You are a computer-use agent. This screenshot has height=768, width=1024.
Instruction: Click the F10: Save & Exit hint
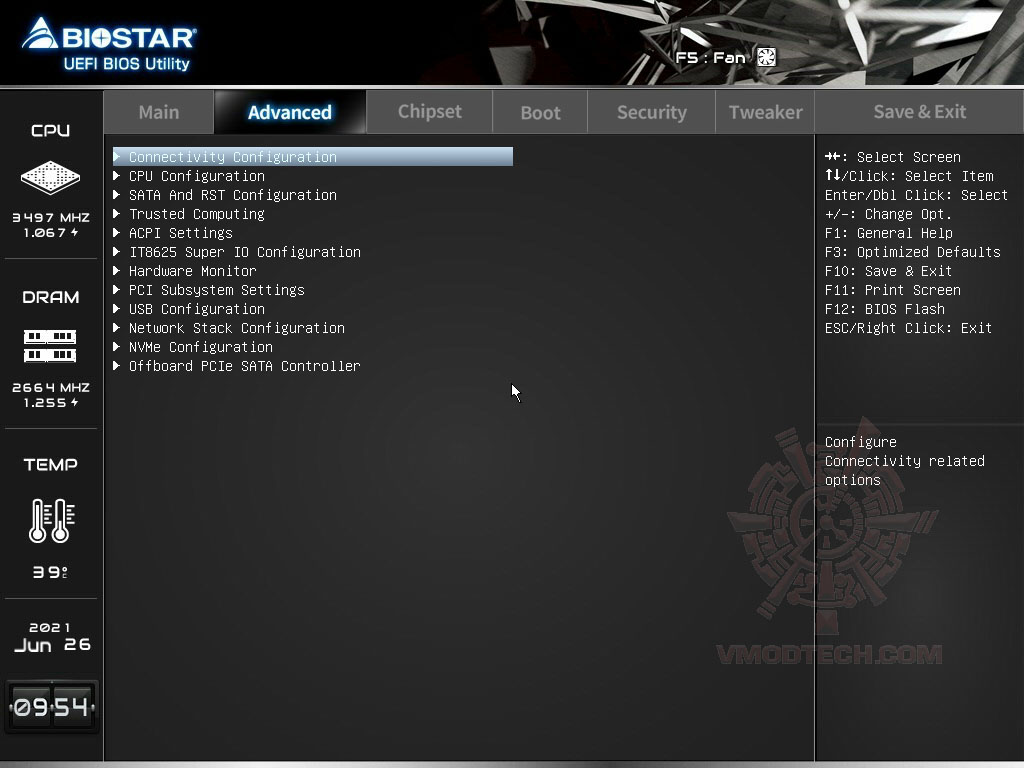888,271
